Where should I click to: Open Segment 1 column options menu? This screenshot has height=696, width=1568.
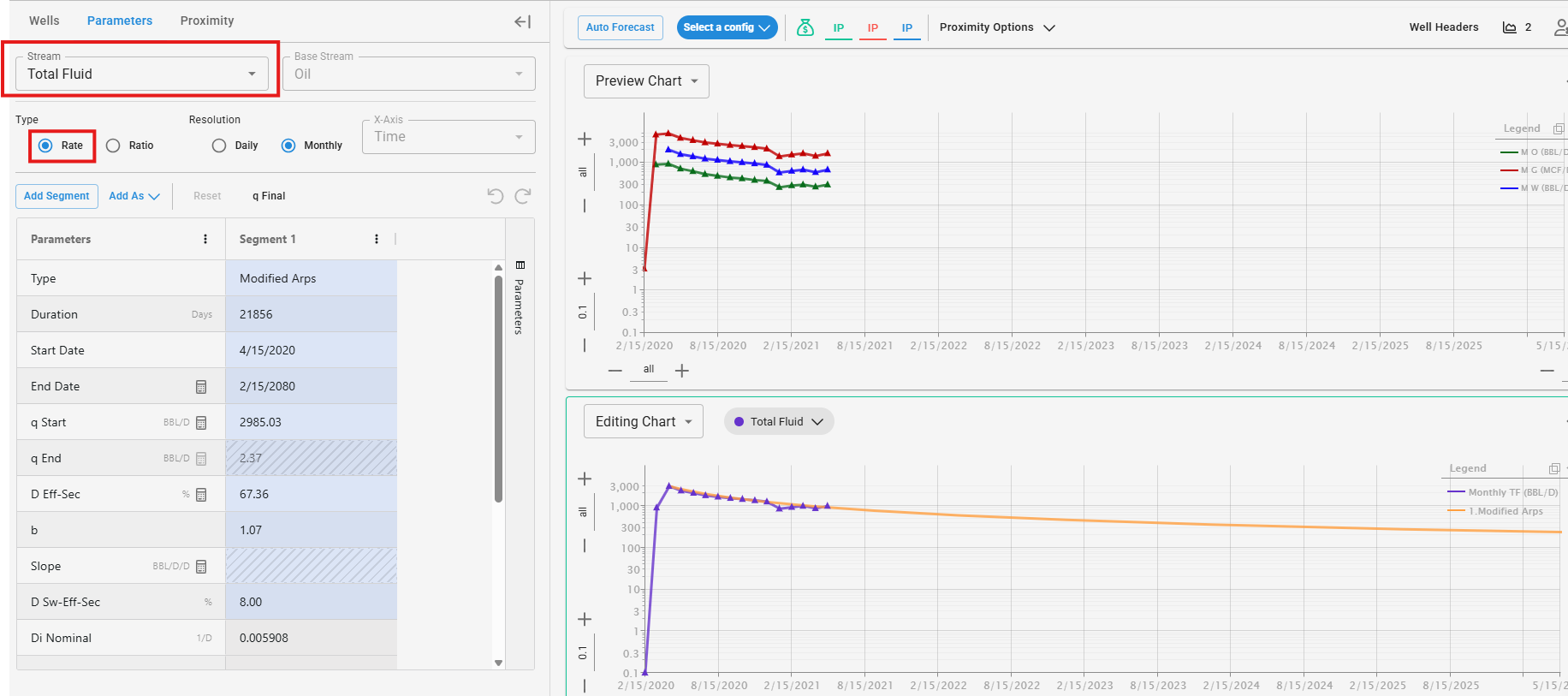tap(377, 239)
